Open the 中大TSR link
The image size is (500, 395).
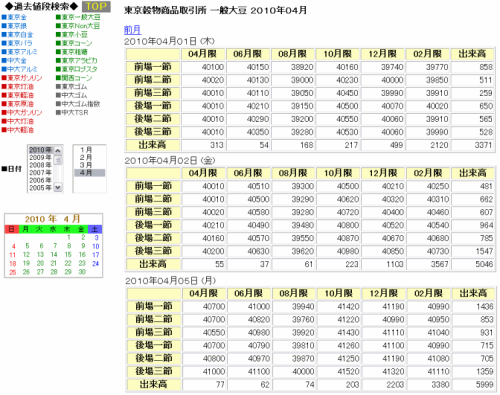[x=75, y=113]
